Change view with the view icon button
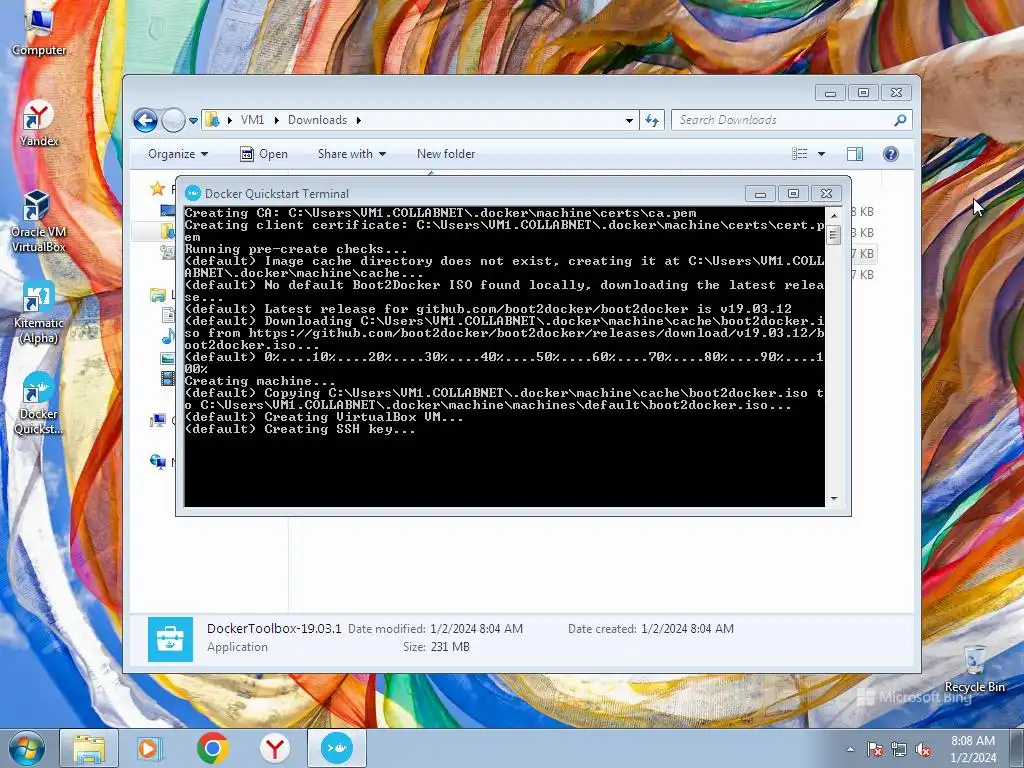1024x768 pixels. [x=799, y=153]
